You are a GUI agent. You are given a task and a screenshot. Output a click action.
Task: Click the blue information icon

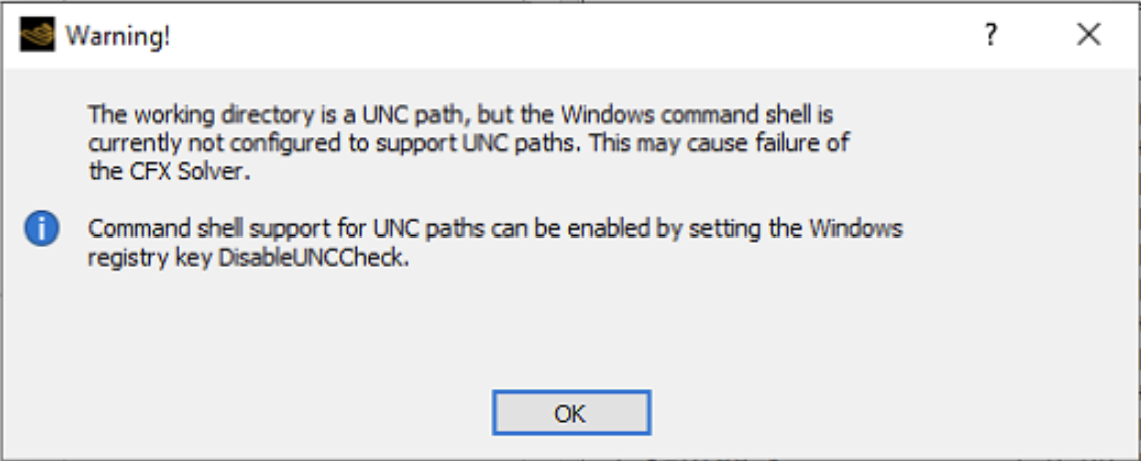[x=42, y=229]
